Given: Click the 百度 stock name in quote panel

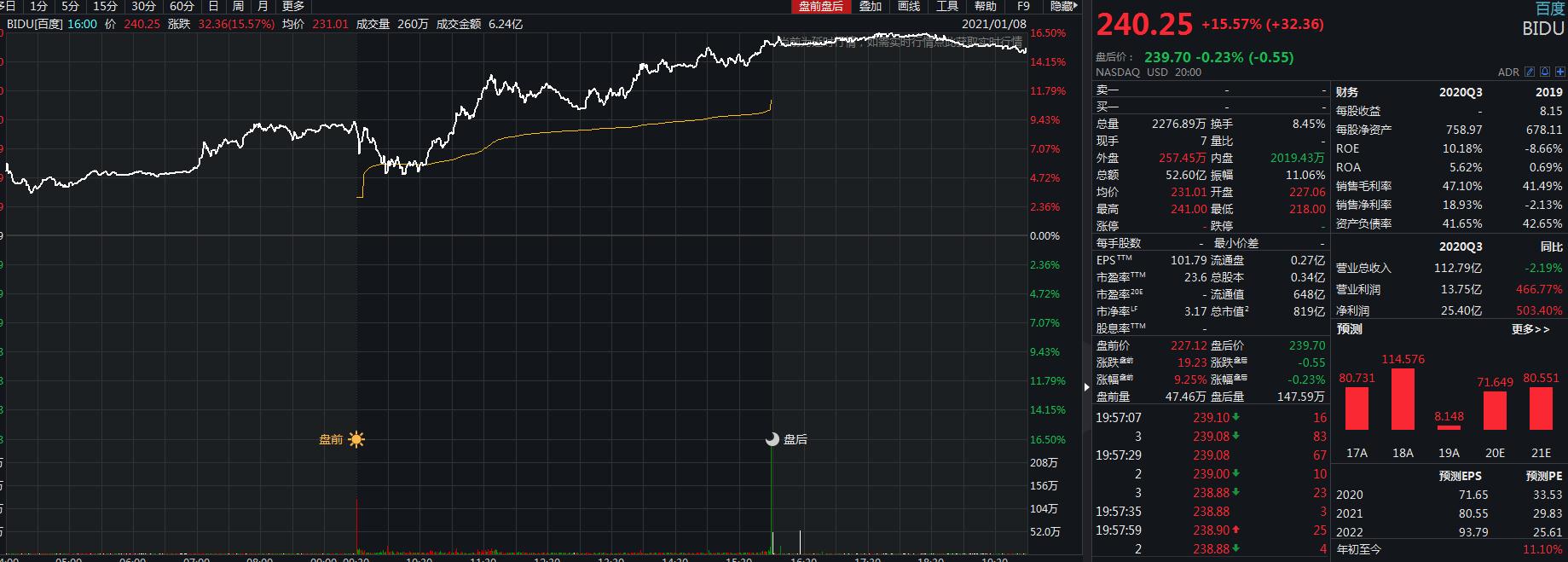Looking at the screenshot, I should point(1550,9).
